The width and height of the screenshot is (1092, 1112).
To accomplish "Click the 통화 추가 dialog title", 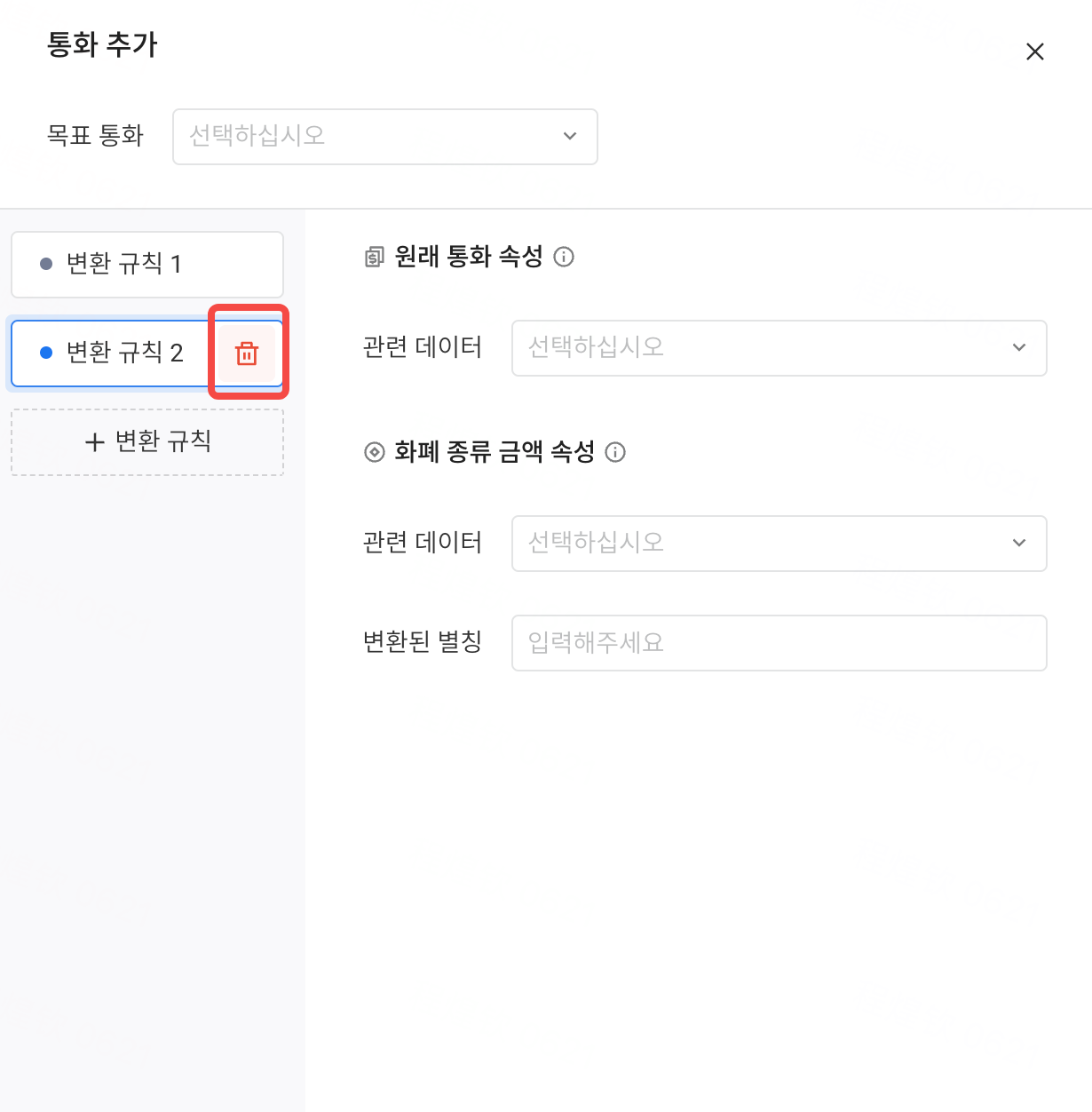I will tap(102, 44).
